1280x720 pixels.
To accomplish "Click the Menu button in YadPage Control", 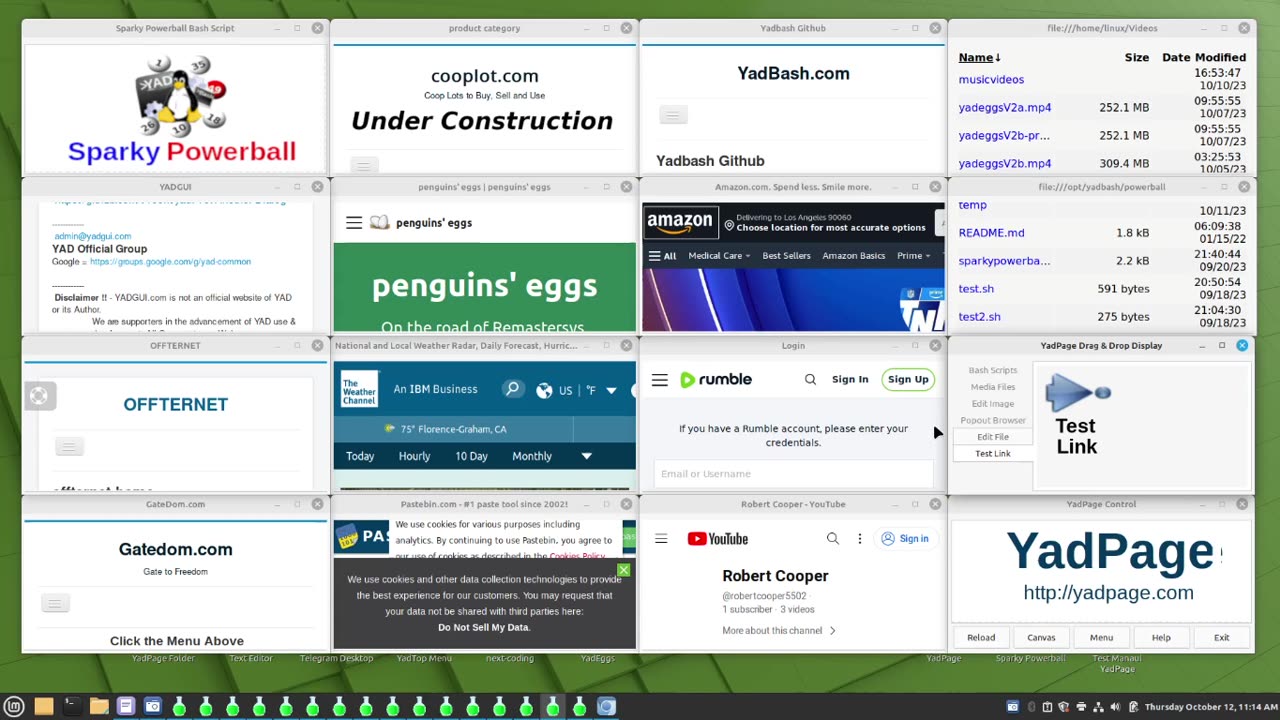I will point(1101,638).
